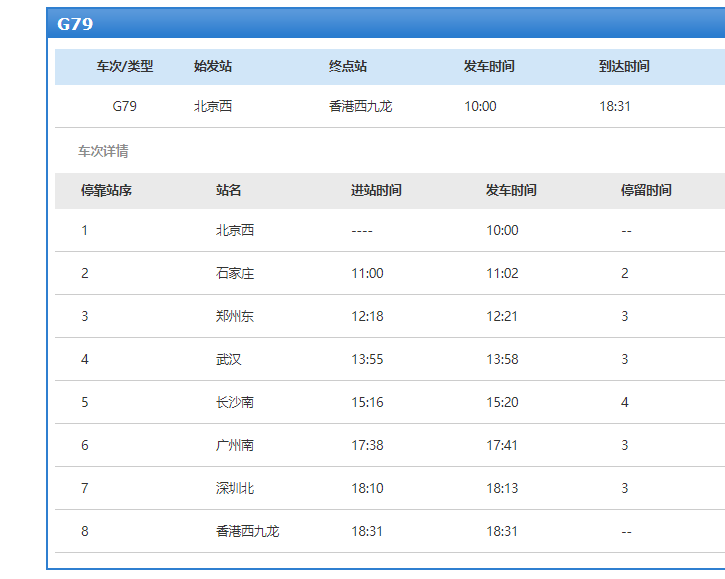Image resolution: width=725 pixels, height=579 pixels.
Task: Click the 车次/类型 column header
Action: 124,66
